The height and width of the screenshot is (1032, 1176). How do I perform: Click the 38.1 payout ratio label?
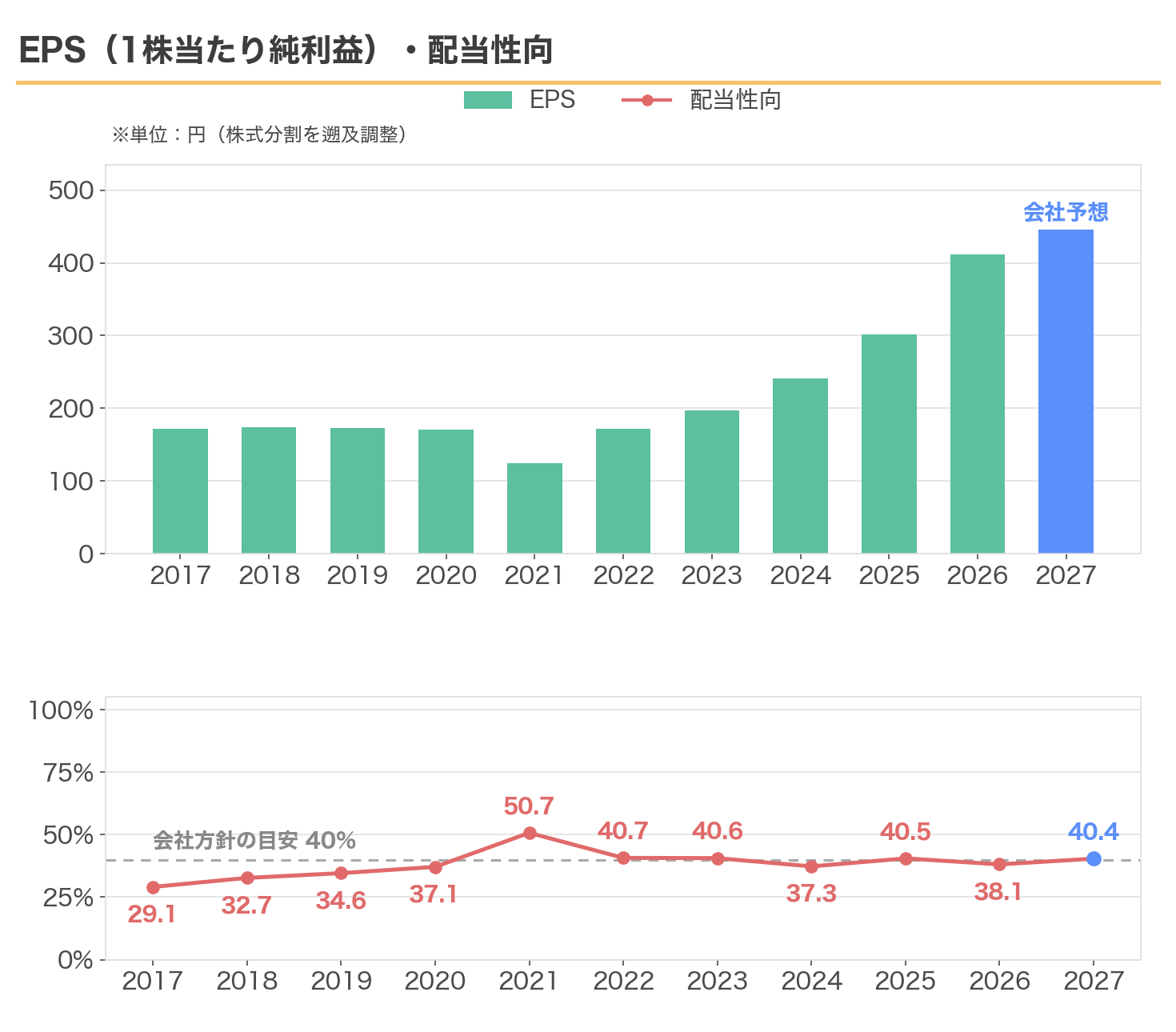998,892
